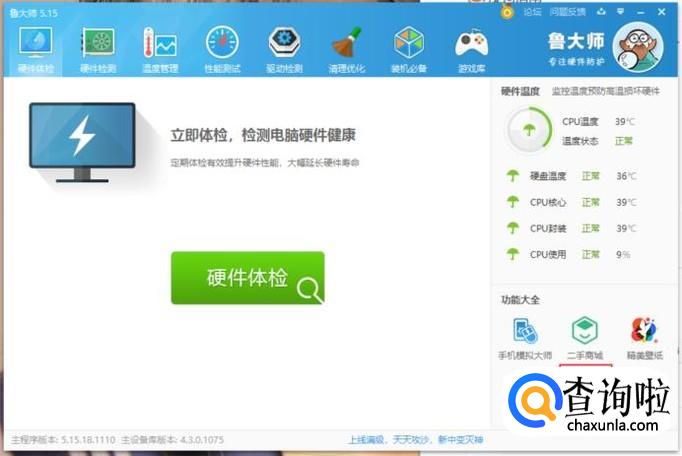Image resolution: width=682 pixels, height=456 pixels.
Task: Open the 装机必备 essential software cube
Action: coord(409,50)
